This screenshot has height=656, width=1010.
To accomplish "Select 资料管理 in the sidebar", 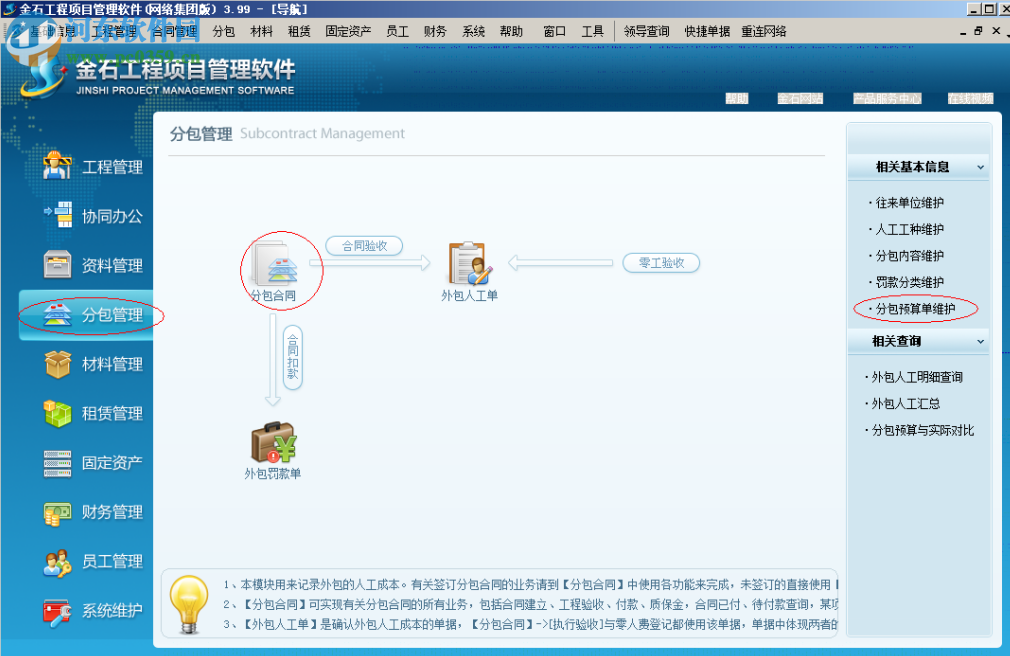I will (x=93, y=265).
